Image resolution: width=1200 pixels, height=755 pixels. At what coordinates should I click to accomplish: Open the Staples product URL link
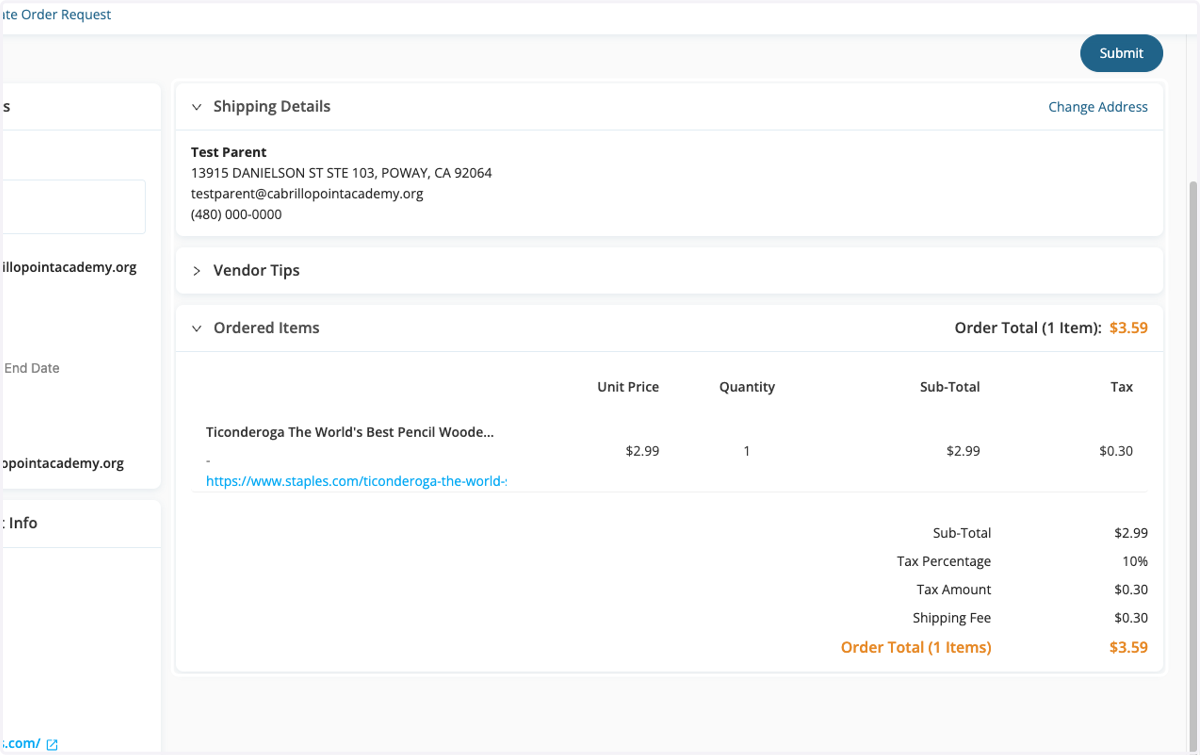click(356, 481)
